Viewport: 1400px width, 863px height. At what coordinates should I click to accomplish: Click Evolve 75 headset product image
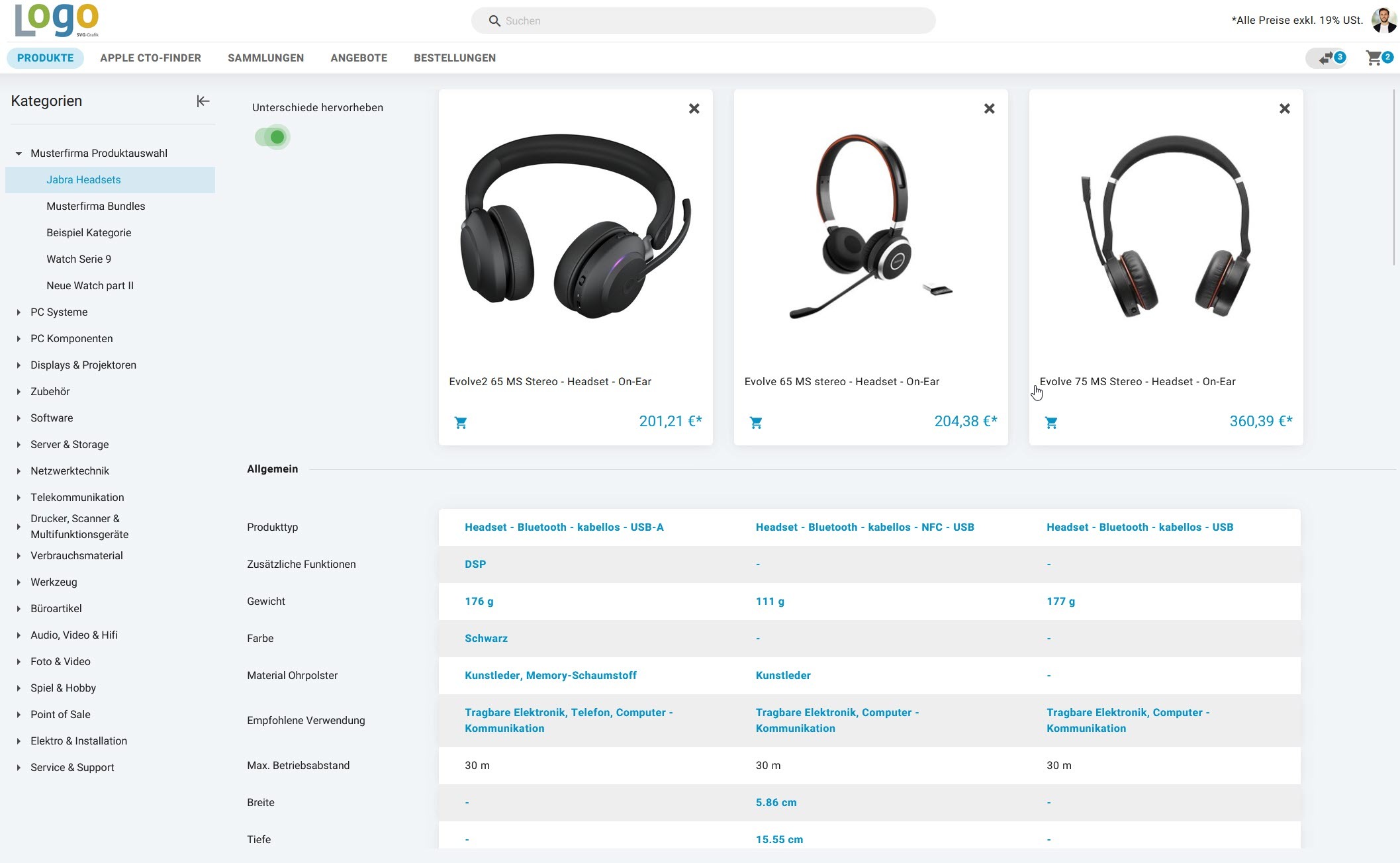pyautogui.click(x=1166, y=226)
